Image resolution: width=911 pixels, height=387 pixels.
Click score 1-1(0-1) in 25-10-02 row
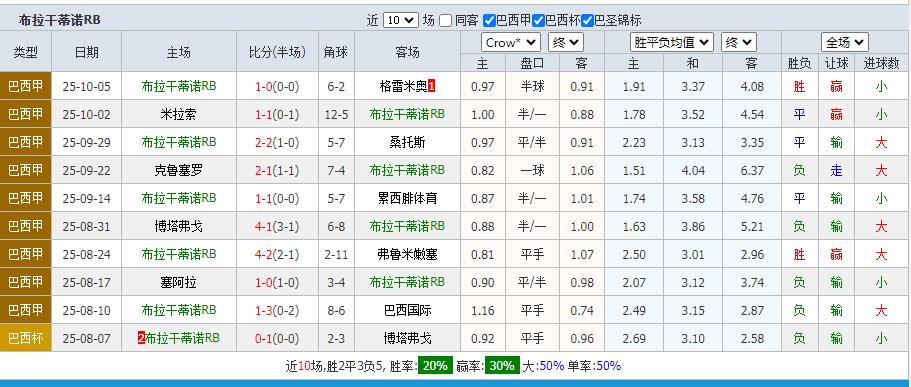click(x=277, y=114)
